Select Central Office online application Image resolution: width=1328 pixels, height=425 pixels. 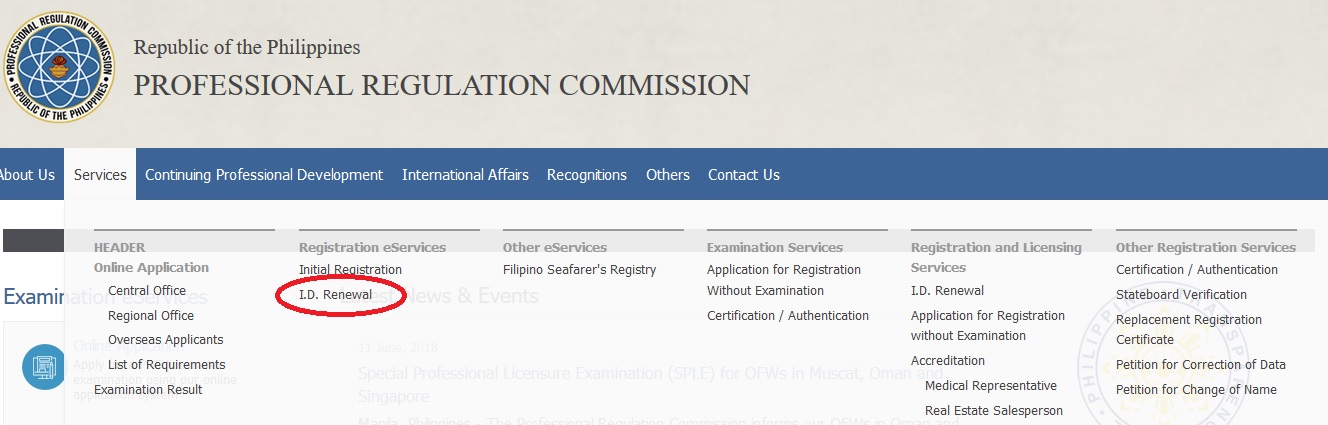coord(147,291)
